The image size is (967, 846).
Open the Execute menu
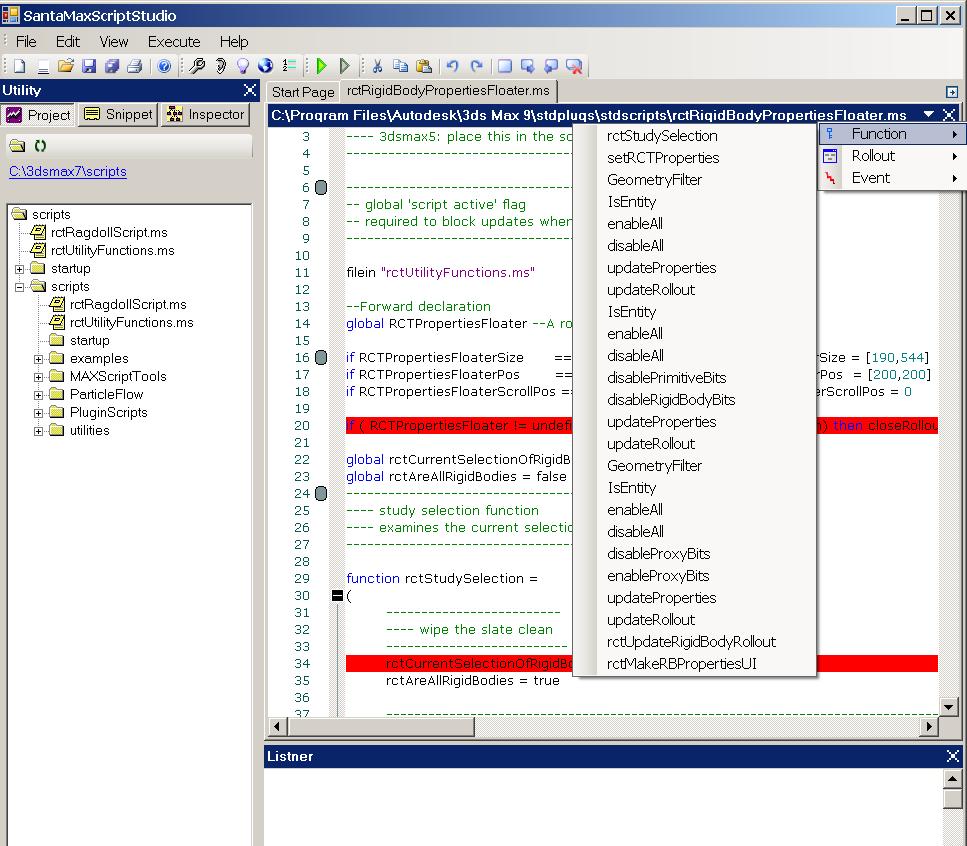click(x=174, y=42)
